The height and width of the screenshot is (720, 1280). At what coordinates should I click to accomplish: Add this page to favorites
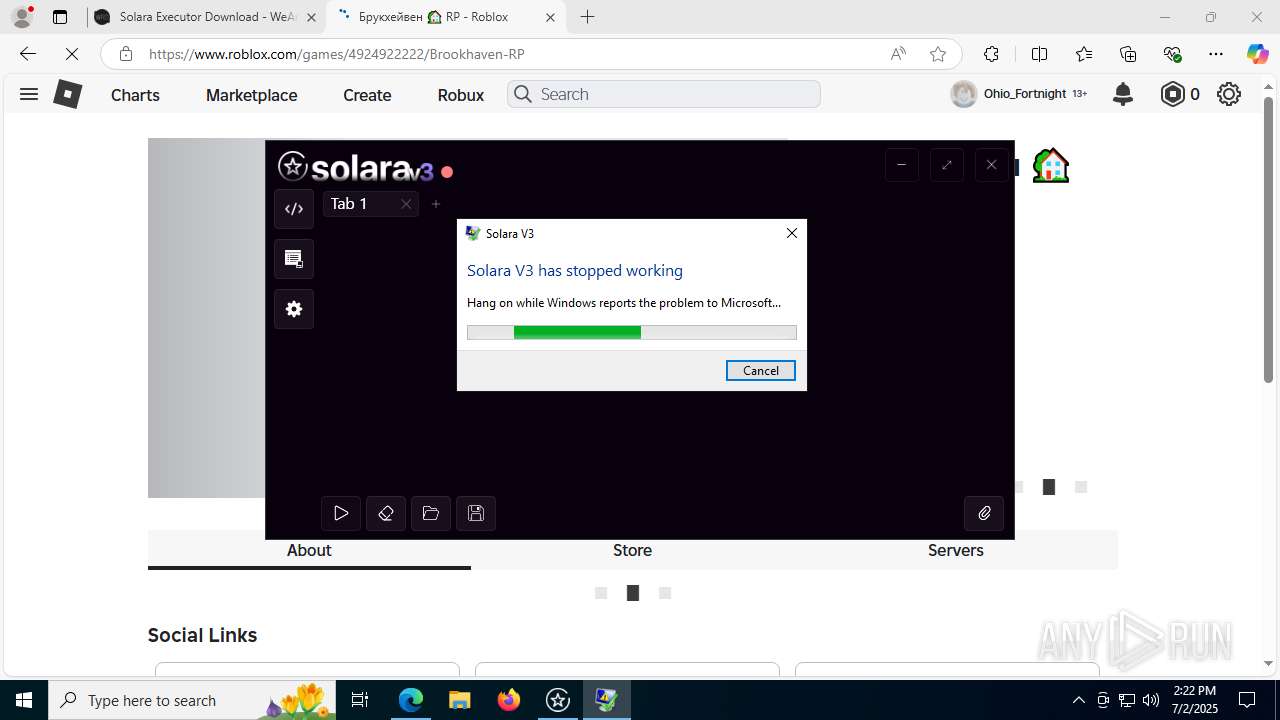938,54
